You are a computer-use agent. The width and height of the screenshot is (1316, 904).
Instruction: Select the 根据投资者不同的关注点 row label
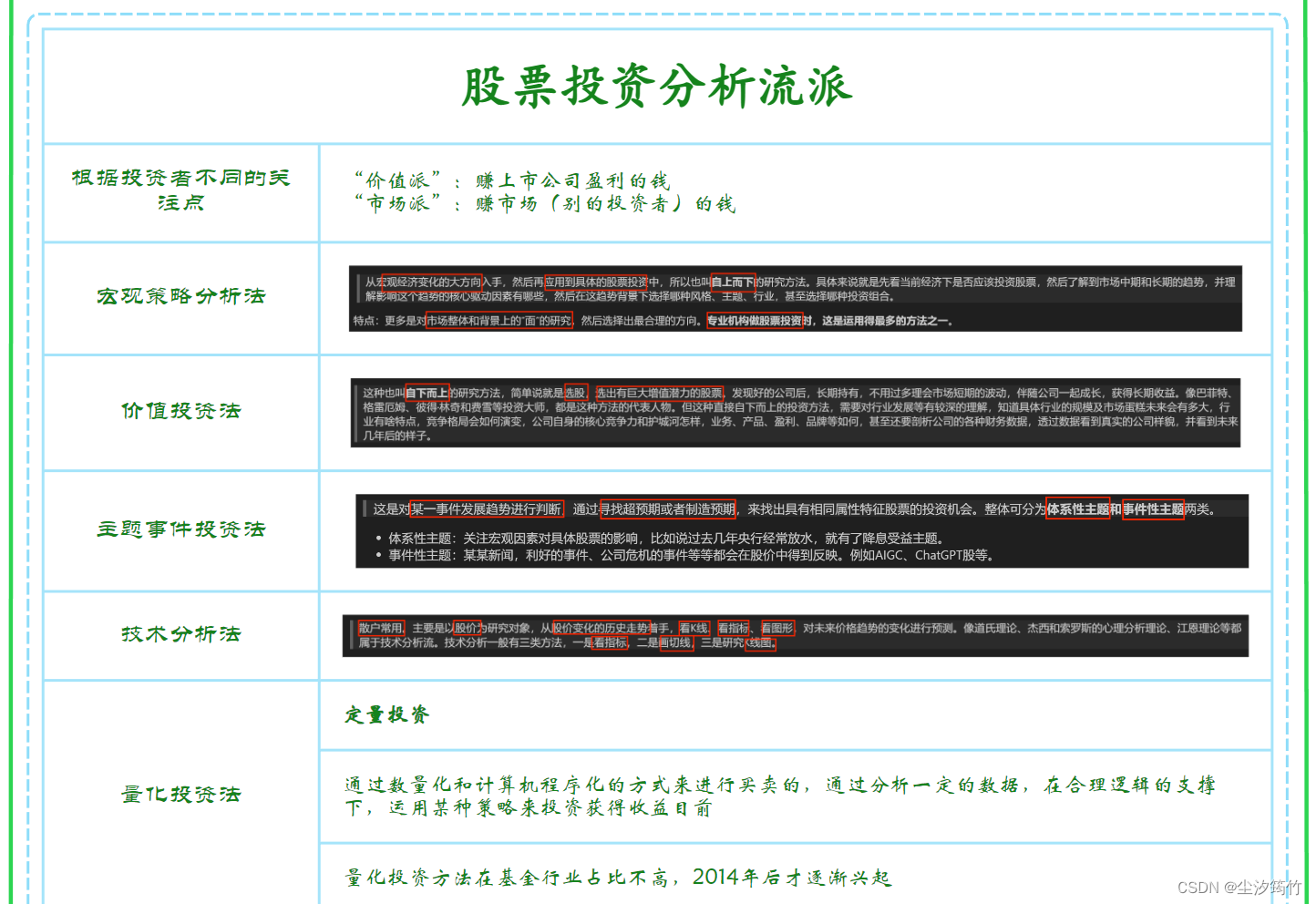[x=180, y=190]
